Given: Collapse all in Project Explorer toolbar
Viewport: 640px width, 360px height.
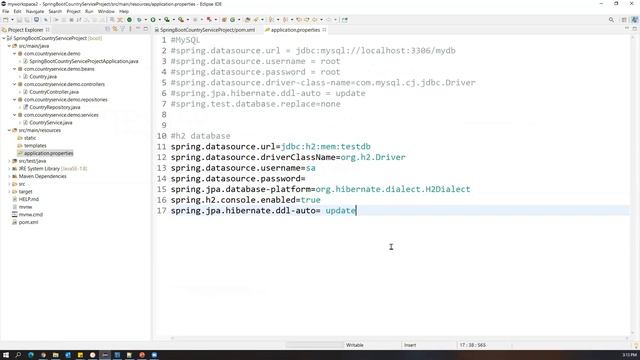Looking at the screenshot, I should [107, 29].
